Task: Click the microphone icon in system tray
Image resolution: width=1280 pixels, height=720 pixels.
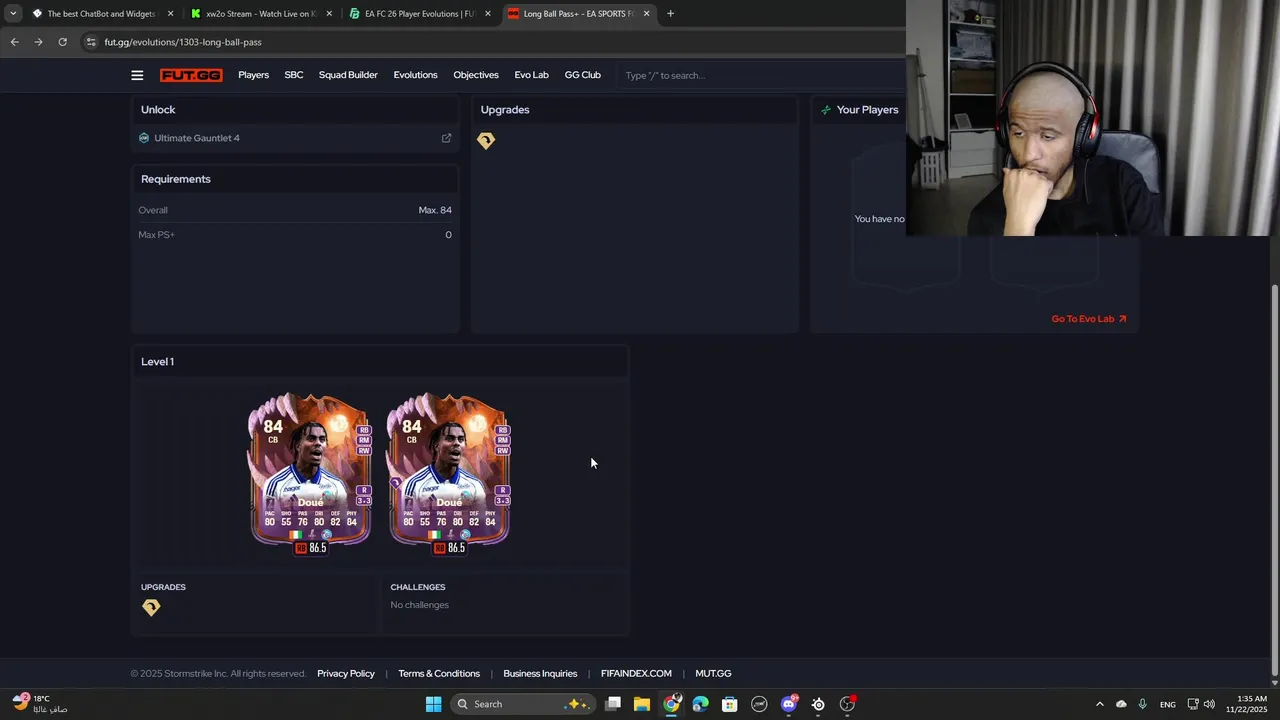Action: [1142, 704]
